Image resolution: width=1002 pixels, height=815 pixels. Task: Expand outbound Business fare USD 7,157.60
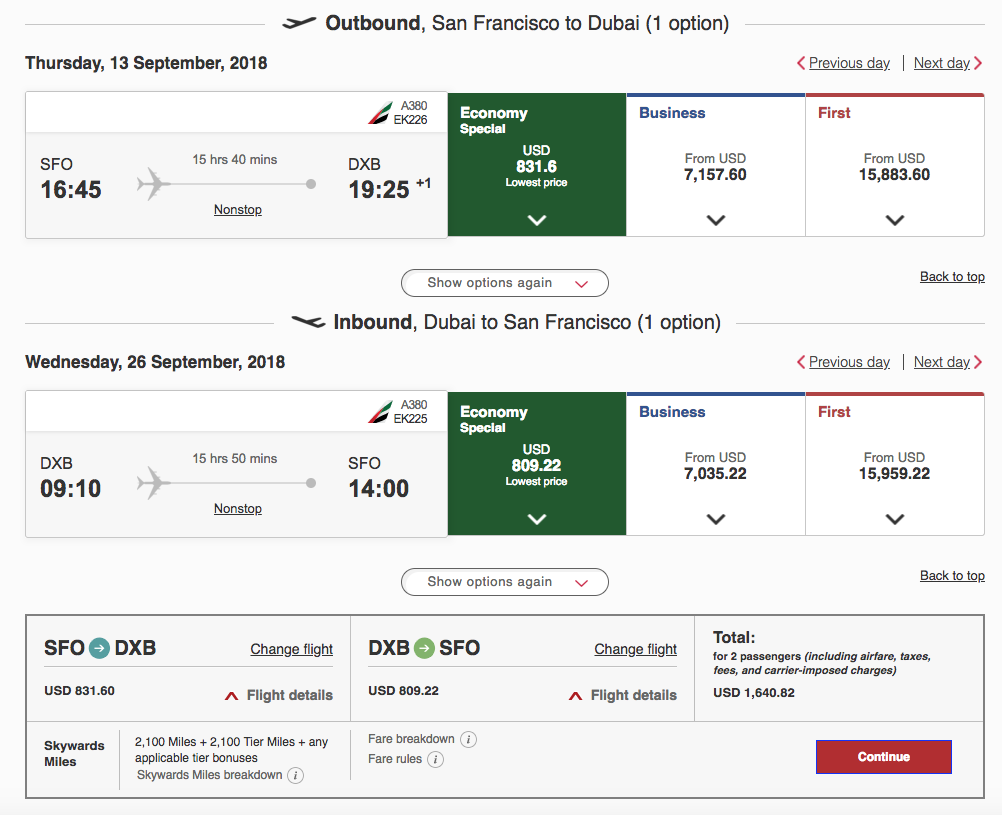716,220
